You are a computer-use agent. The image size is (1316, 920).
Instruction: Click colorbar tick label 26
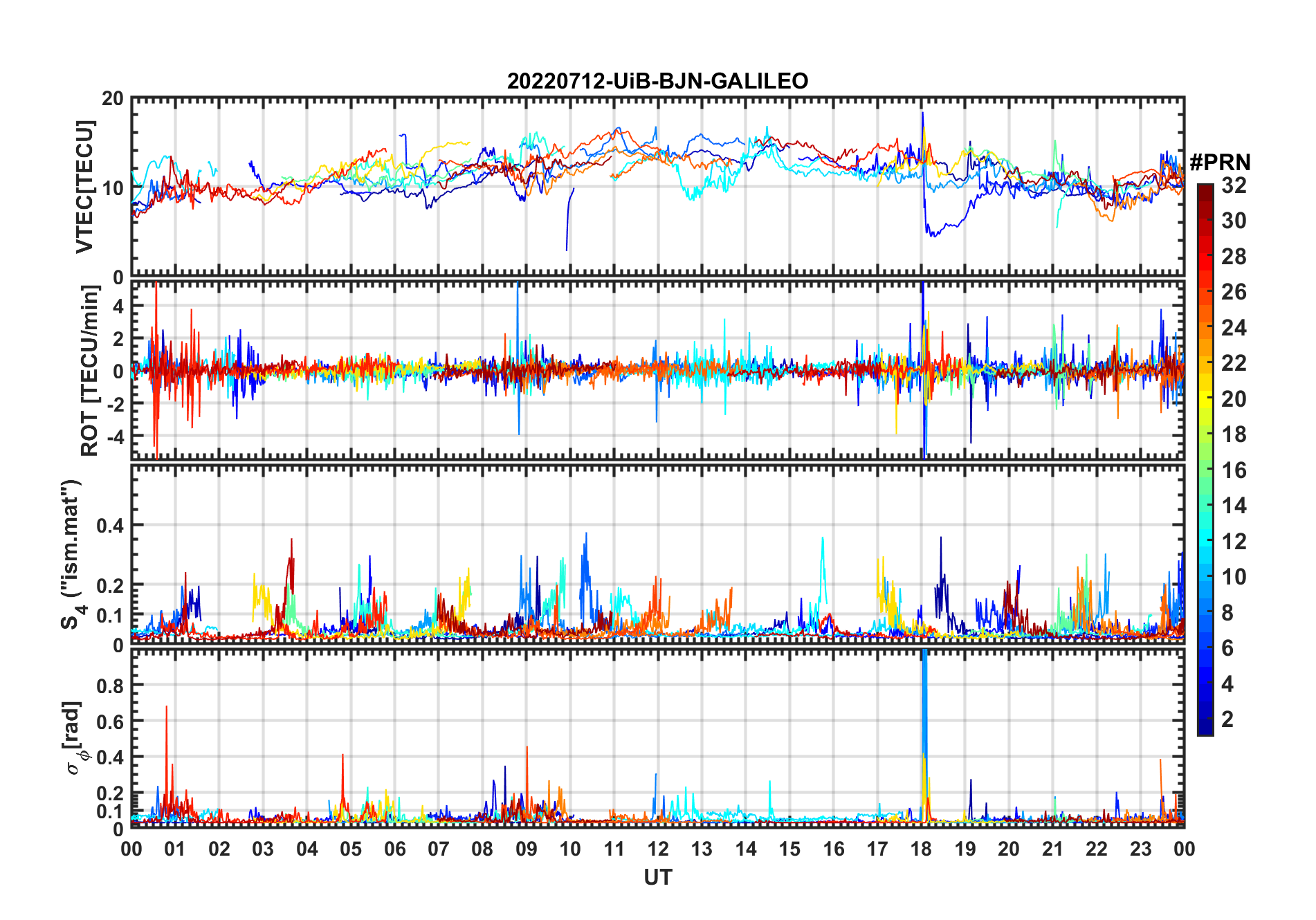pyautogui.click(x=1234, y=292)
